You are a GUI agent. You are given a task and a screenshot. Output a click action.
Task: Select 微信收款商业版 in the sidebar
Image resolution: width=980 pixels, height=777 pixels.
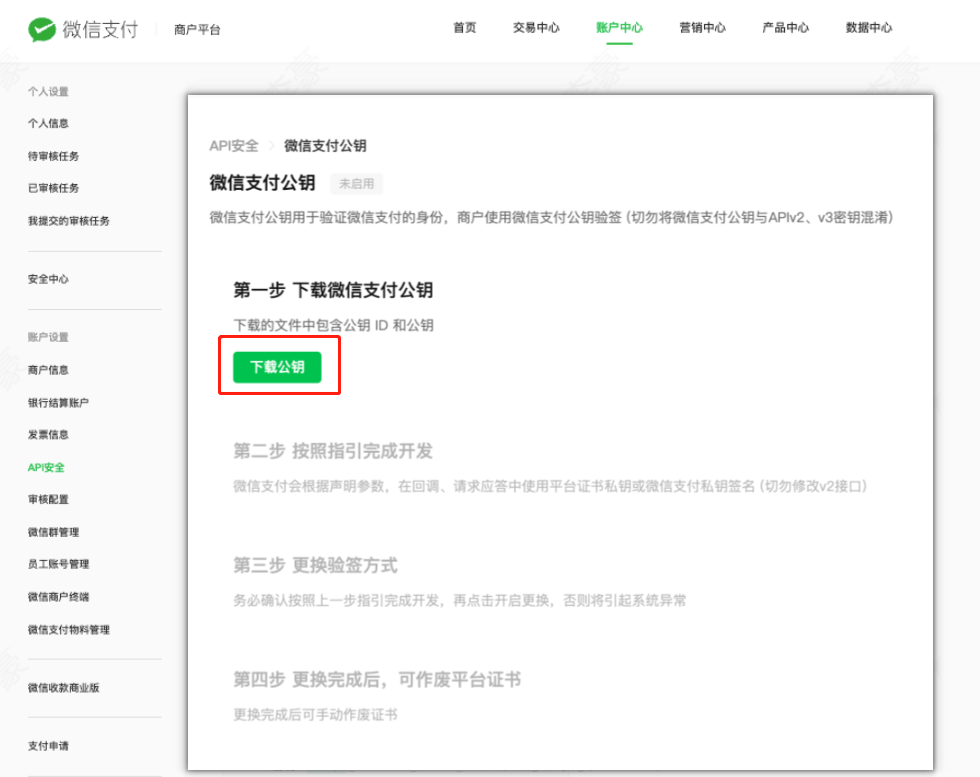(x=63, y=688)
